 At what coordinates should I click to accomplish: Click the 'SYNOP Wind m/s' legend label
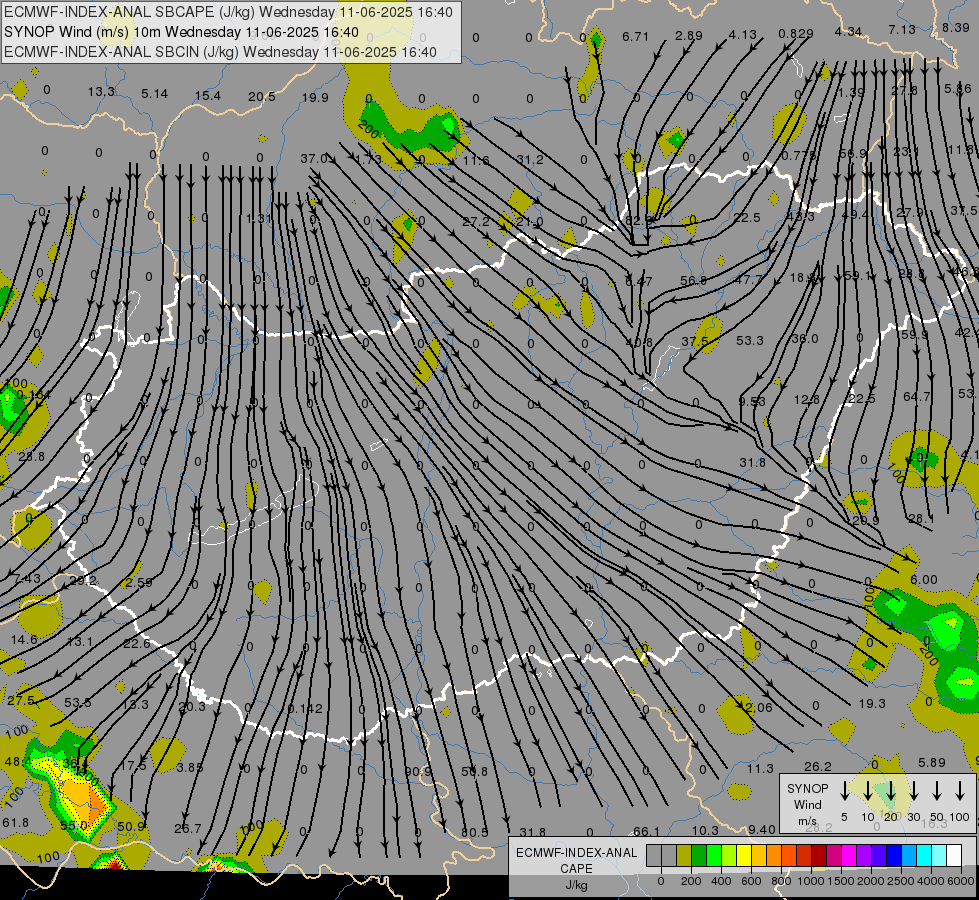pos(807,804)
